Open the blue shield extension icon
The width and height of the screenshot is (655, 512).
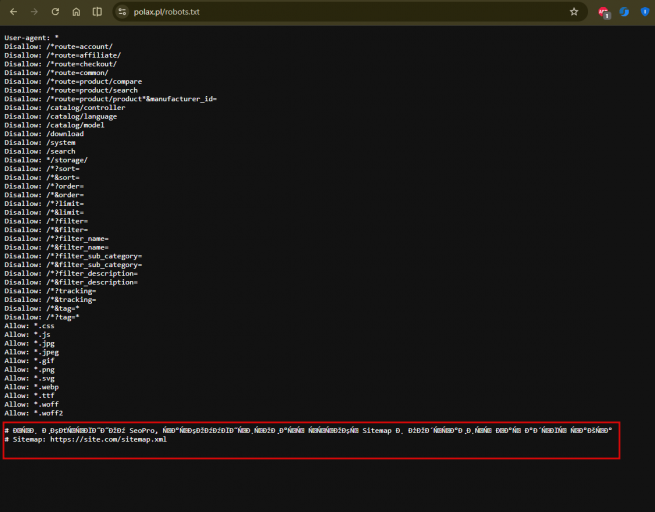point(645,12)
